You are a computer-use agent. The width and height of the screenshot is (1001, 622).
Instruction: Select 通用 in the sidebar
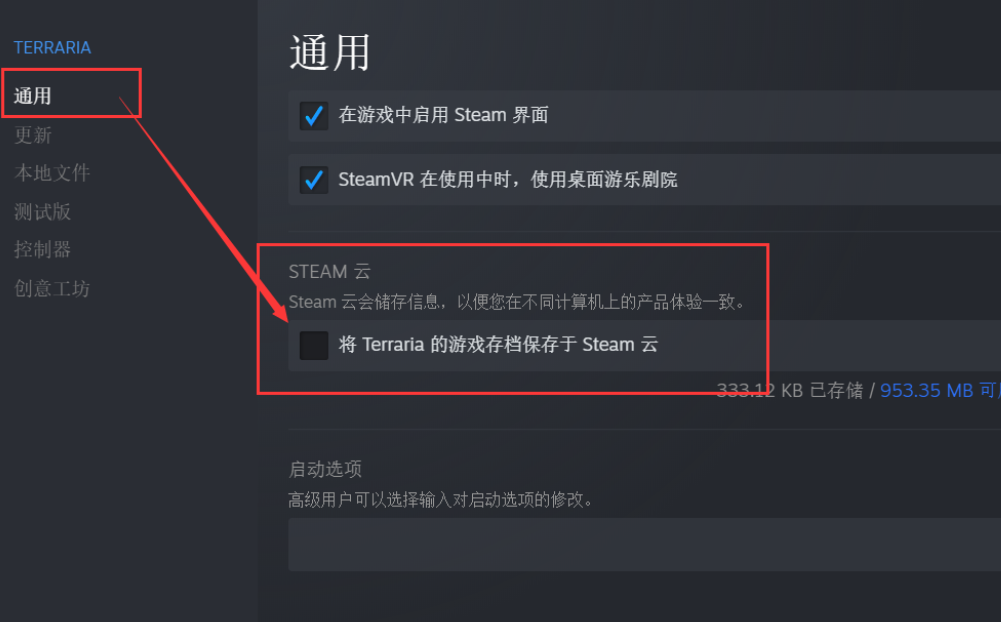pos(33,96)
